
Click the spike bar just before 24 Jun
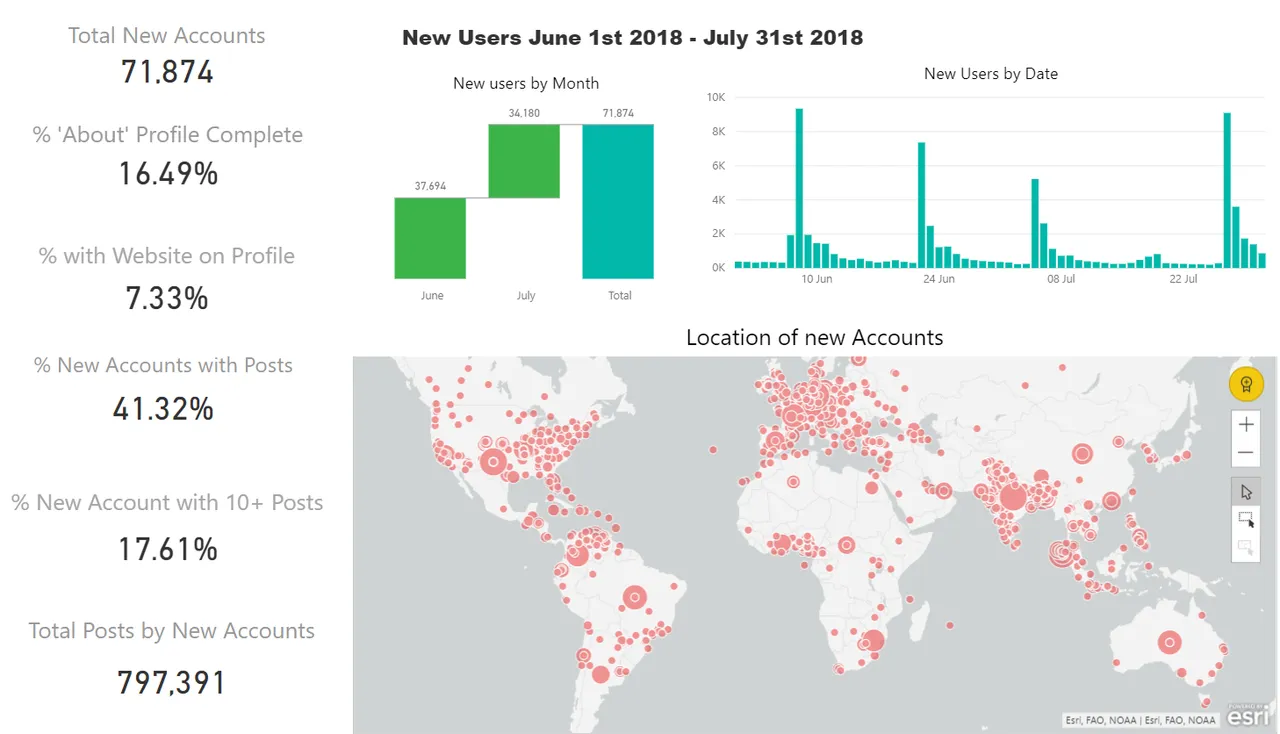click(921, 205)
